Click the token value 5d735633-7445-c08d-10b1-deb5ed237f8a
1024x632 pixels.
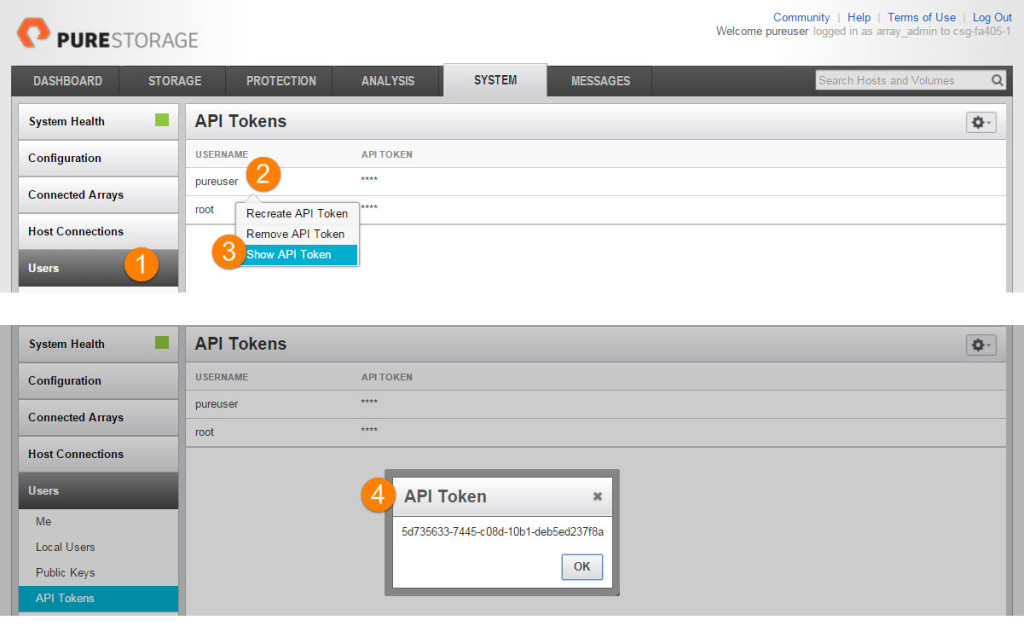click(x=502, y=531)
